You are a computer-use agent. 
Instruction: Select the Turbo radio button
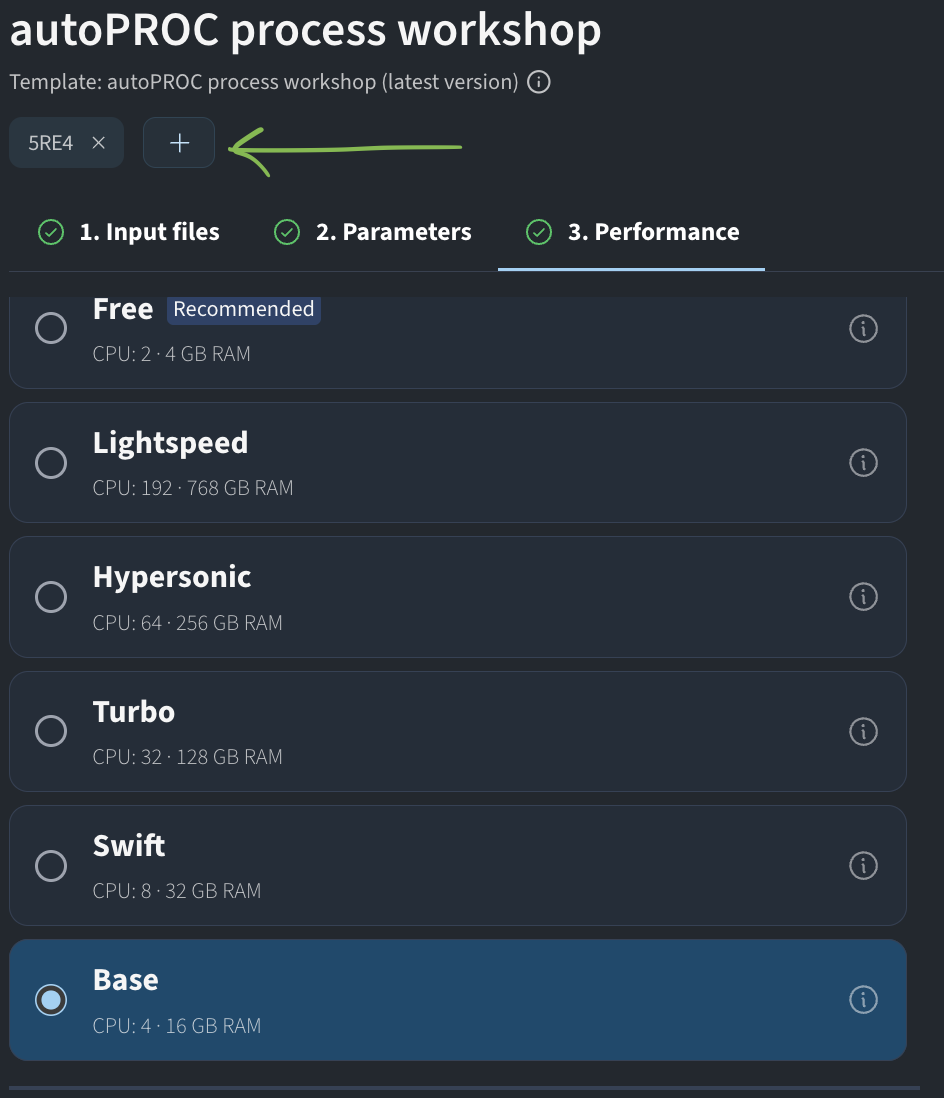[x=51, y=731]
